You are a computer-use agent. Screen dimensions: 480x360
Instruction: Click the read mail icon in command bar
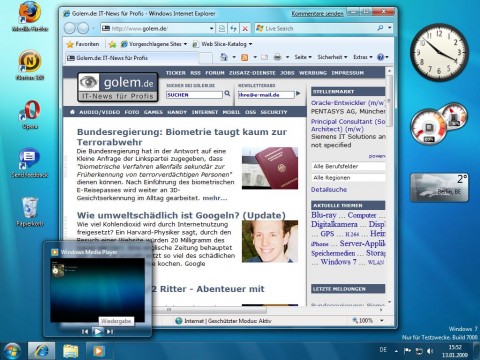[264, 57]
